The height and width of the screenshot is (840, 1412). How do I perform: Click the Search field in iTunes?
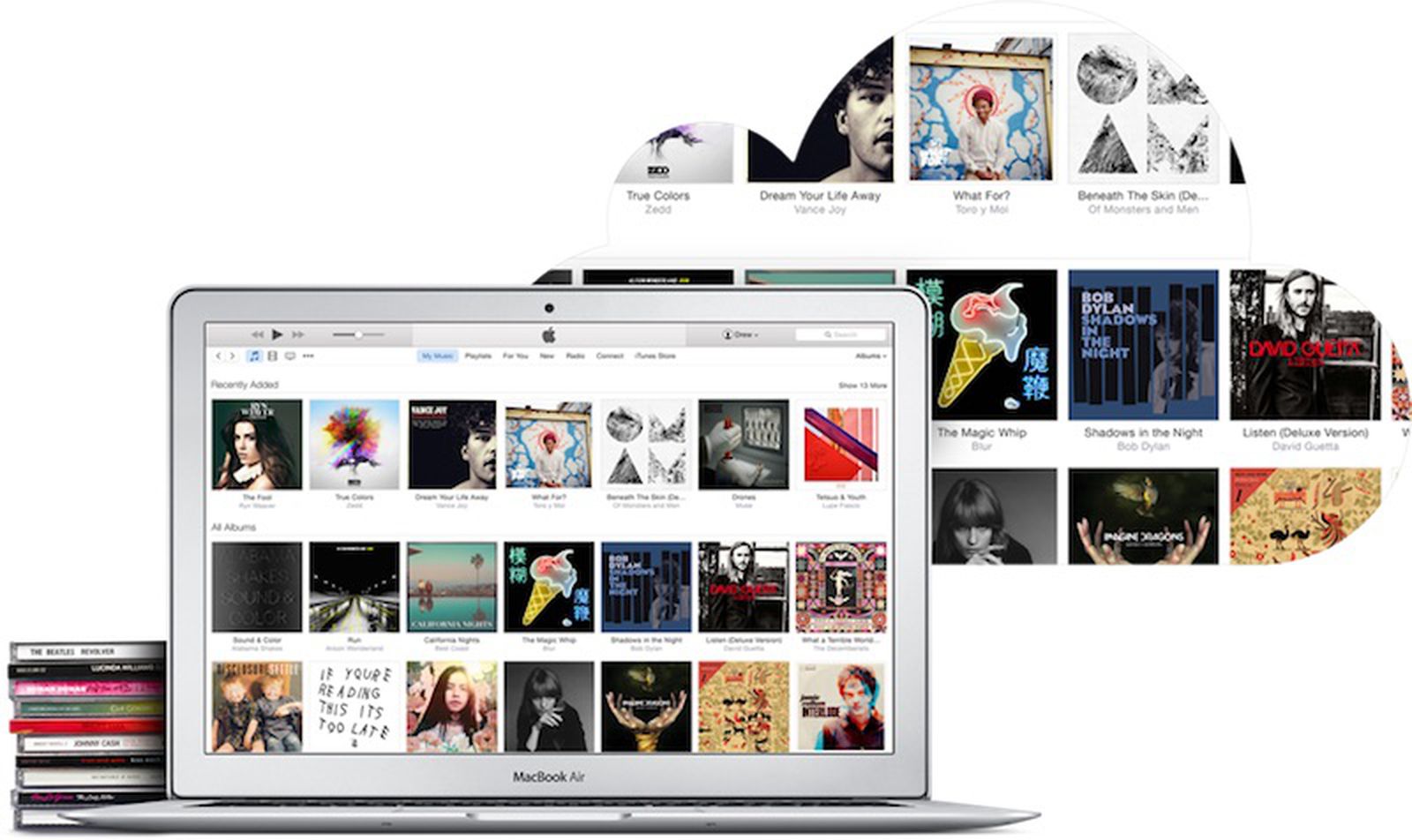[841, 335]
